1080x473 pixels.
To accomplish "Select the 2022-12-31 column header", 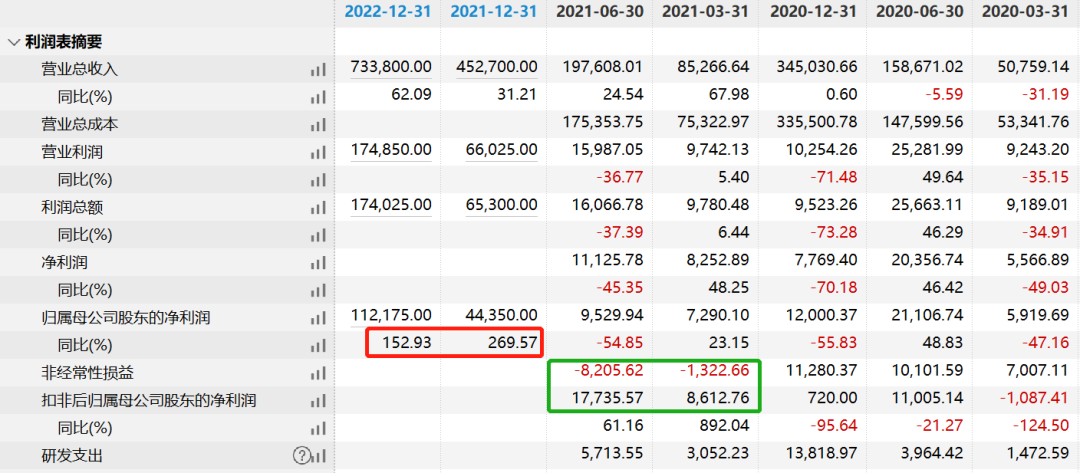I will 389,12.
